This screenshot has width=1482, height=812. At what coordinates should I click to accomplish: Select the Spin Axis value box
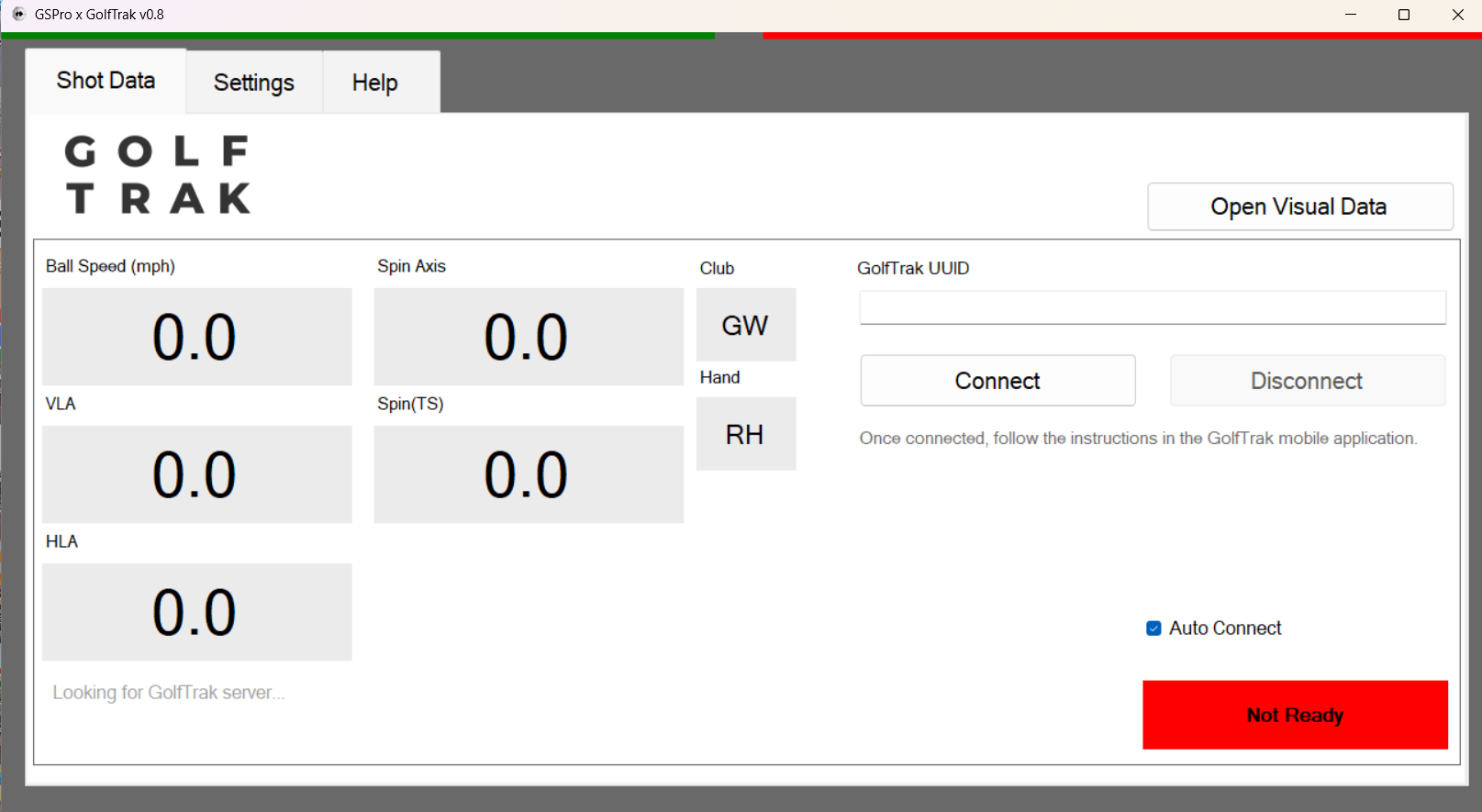pos(528,337)
